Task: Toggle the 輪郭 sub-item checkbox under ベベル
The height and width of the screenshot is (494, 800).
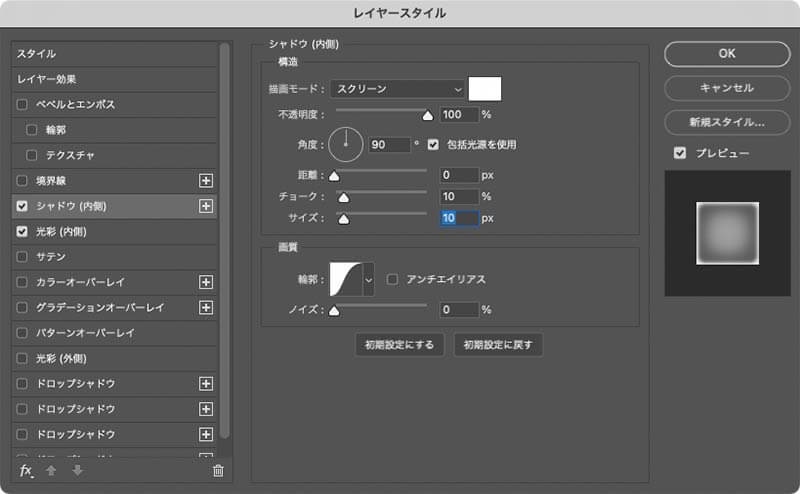Action: pos(32,130)
